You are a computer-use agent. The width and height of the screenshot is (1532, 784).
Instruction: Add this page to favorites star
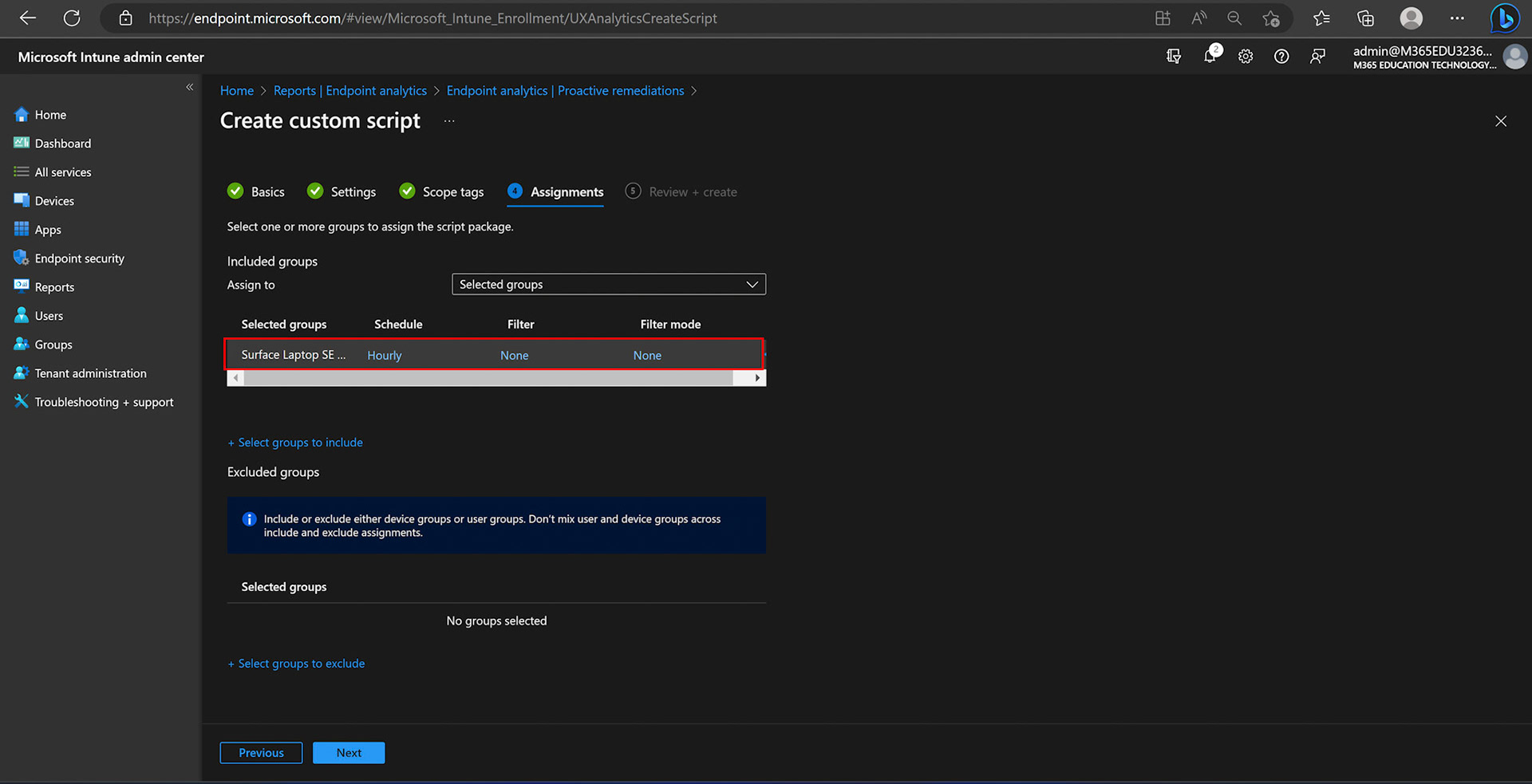pyautogui.click(x=1271, y=18)
